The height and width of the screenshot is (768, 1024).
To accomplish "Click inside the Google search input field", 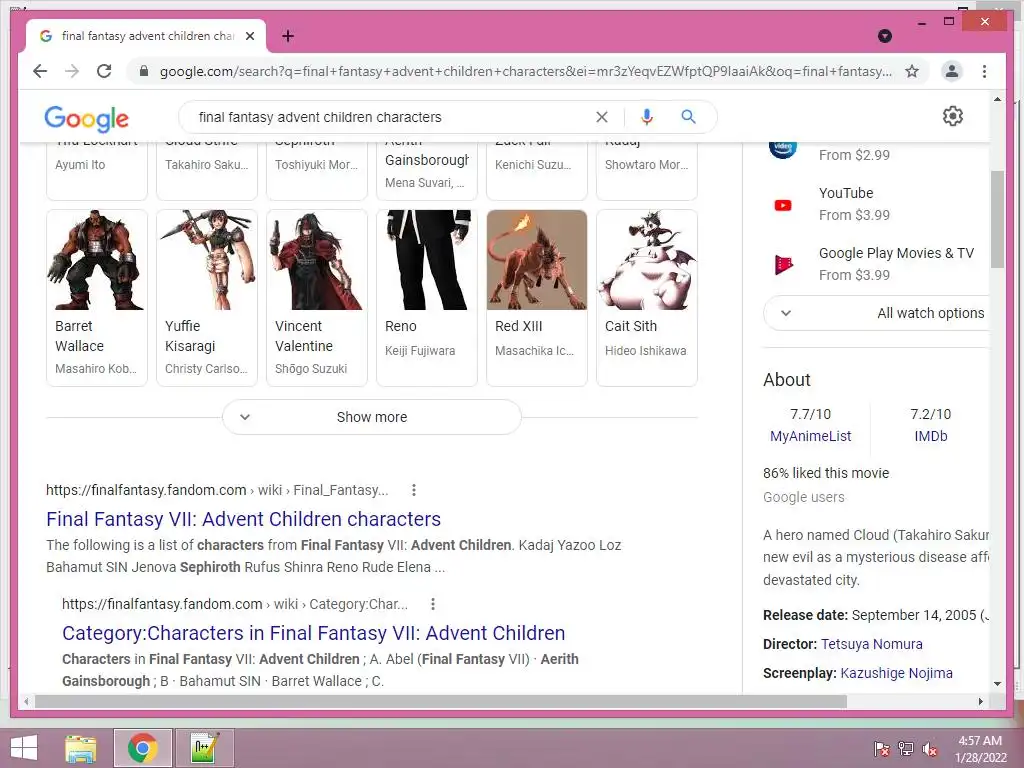I will pos(392,117).
